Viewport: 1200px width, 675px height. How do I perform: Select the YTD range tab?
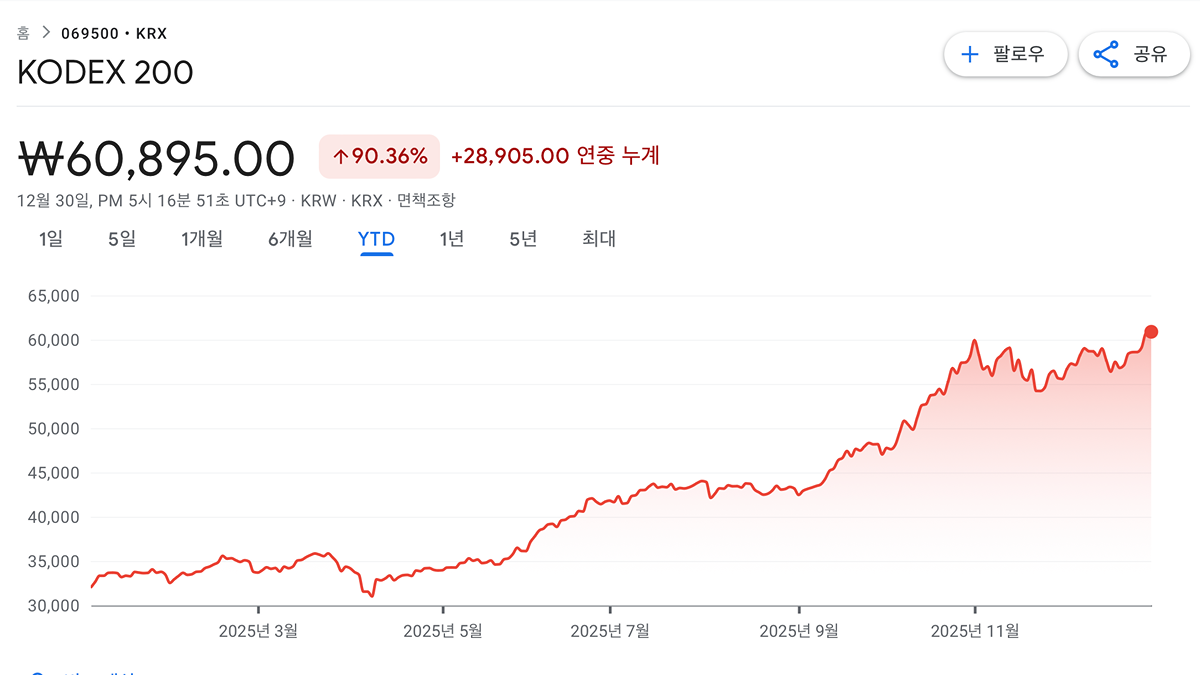point(376,239)
